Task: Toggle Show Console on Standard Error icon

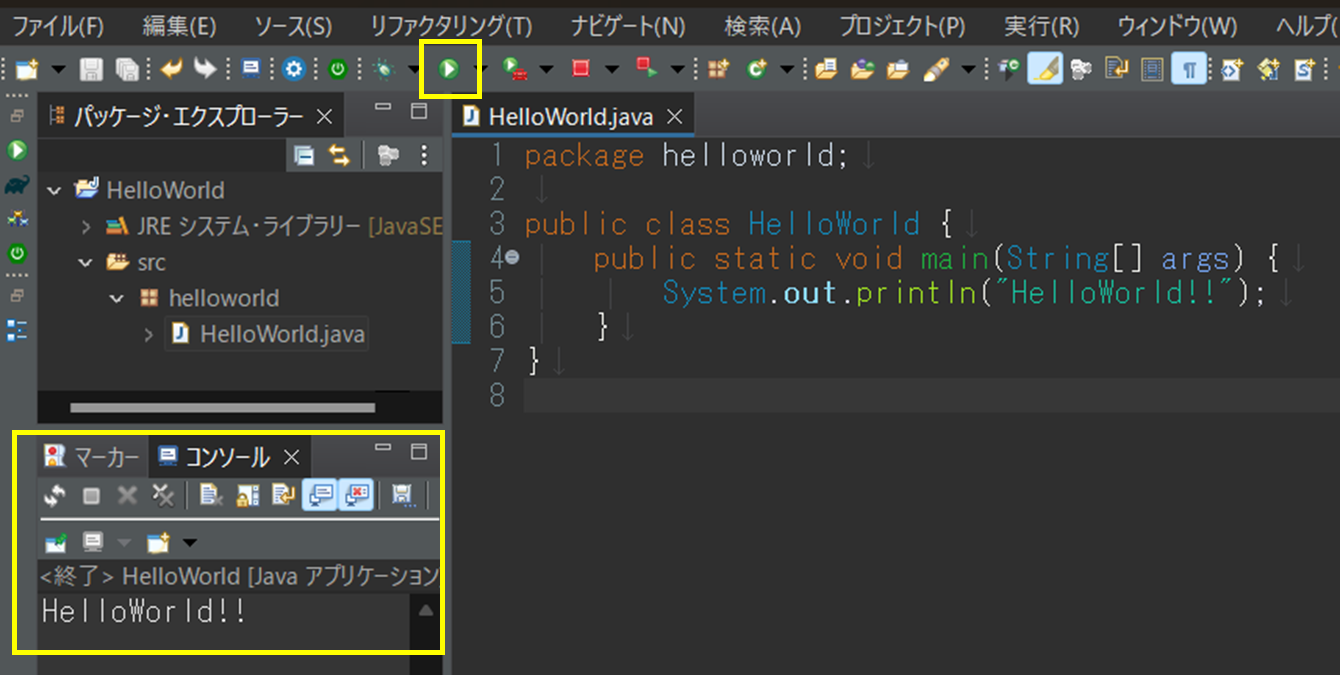Action: pyautogui.click(x=356, y=493)
